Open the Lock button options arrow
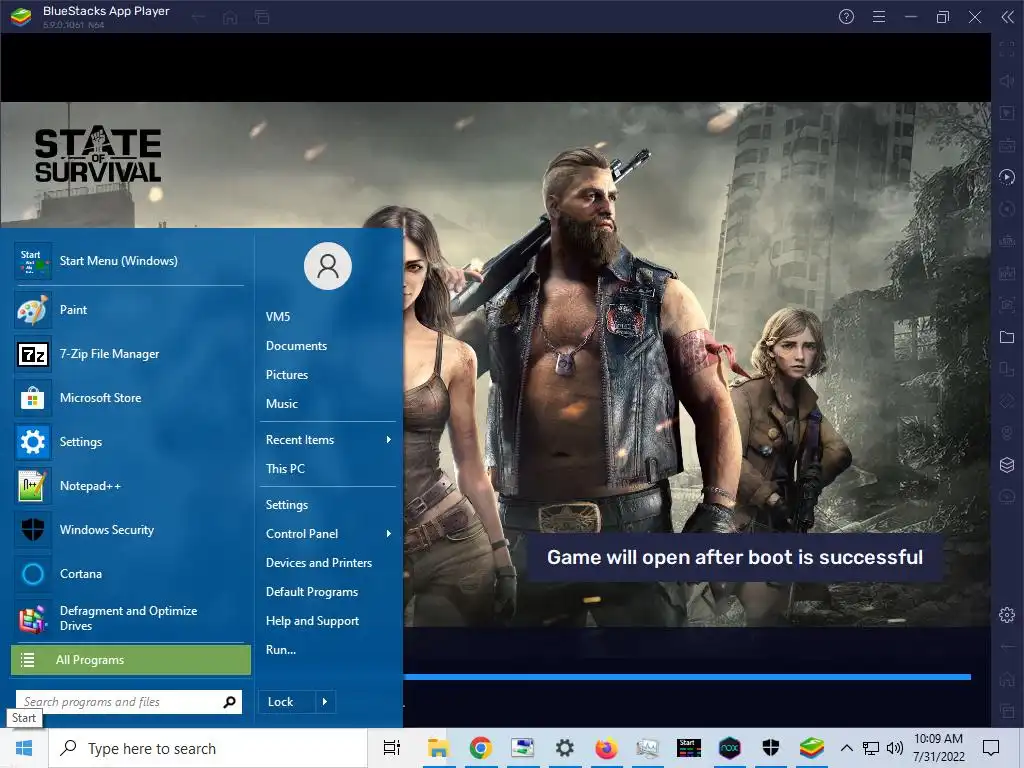1024x768 pixels. [325, 702]
